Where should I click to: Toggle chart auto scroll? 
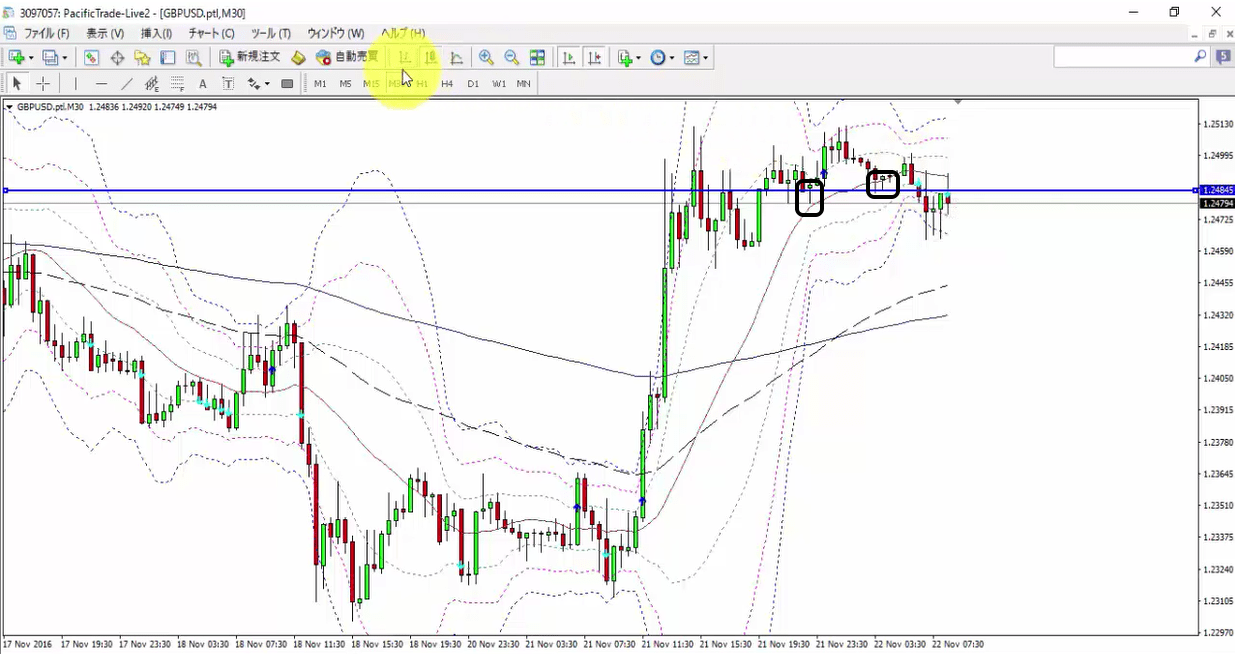tap(569, 58)
